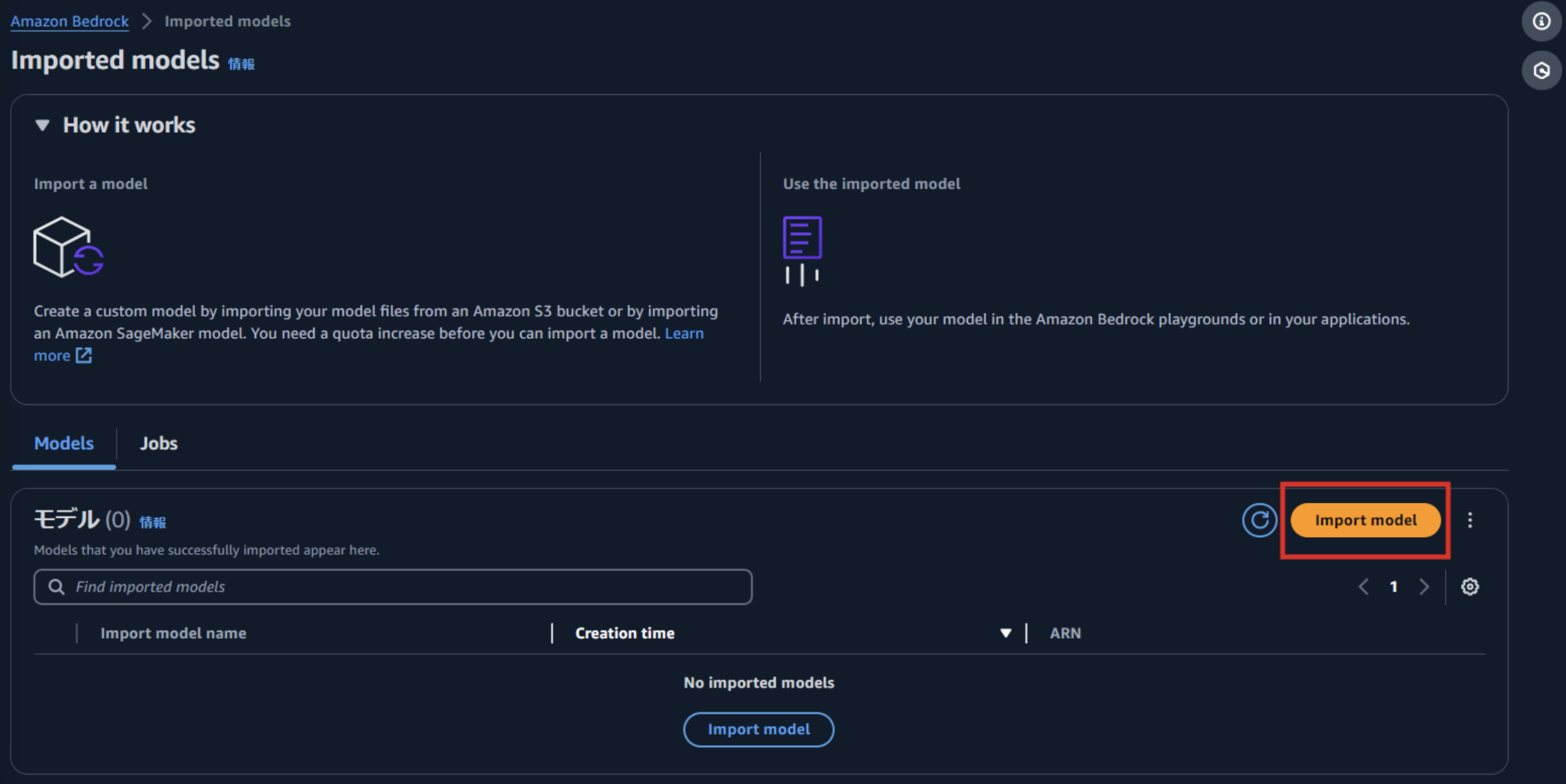
Task: Click the Import a model subheading
Action: click(x=90, y=183)
